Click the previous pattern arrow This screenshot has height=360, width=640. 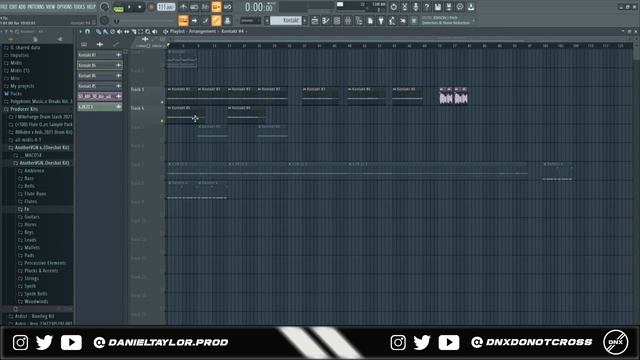(267, 20)
